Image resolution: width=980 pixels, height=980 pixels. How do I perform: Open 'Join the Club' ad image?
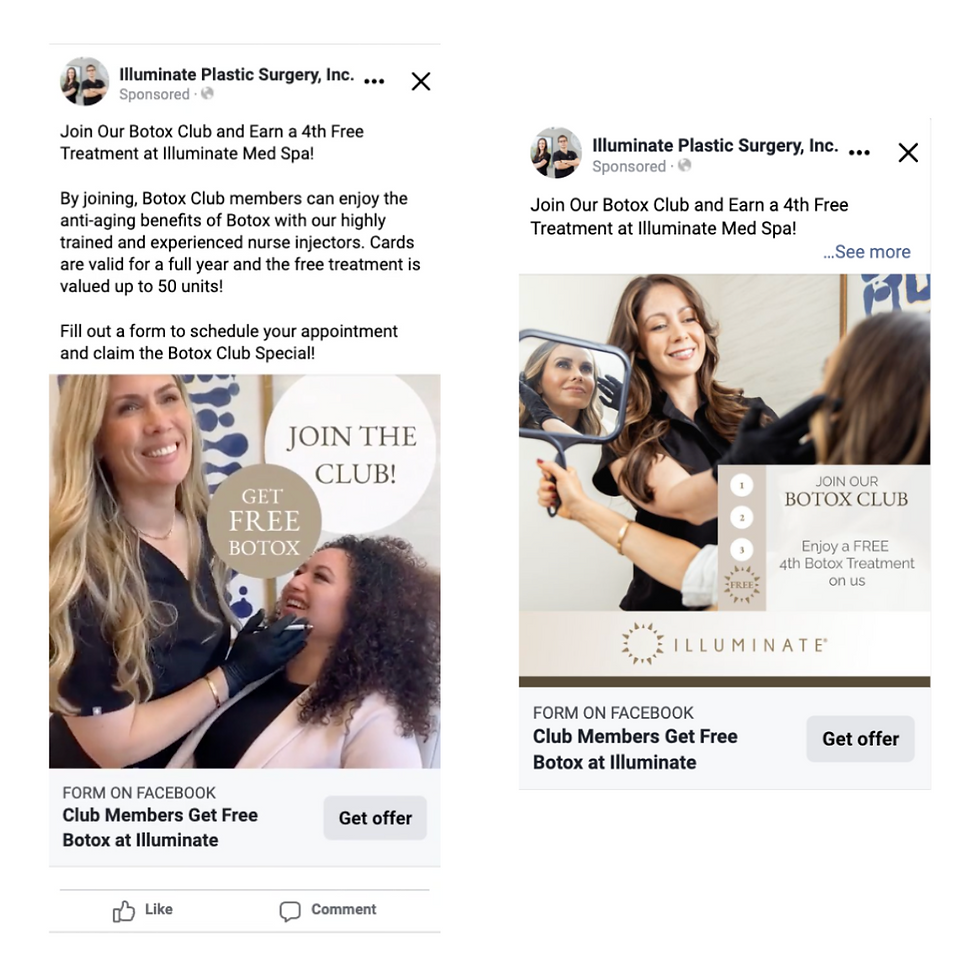pos(244,571)
